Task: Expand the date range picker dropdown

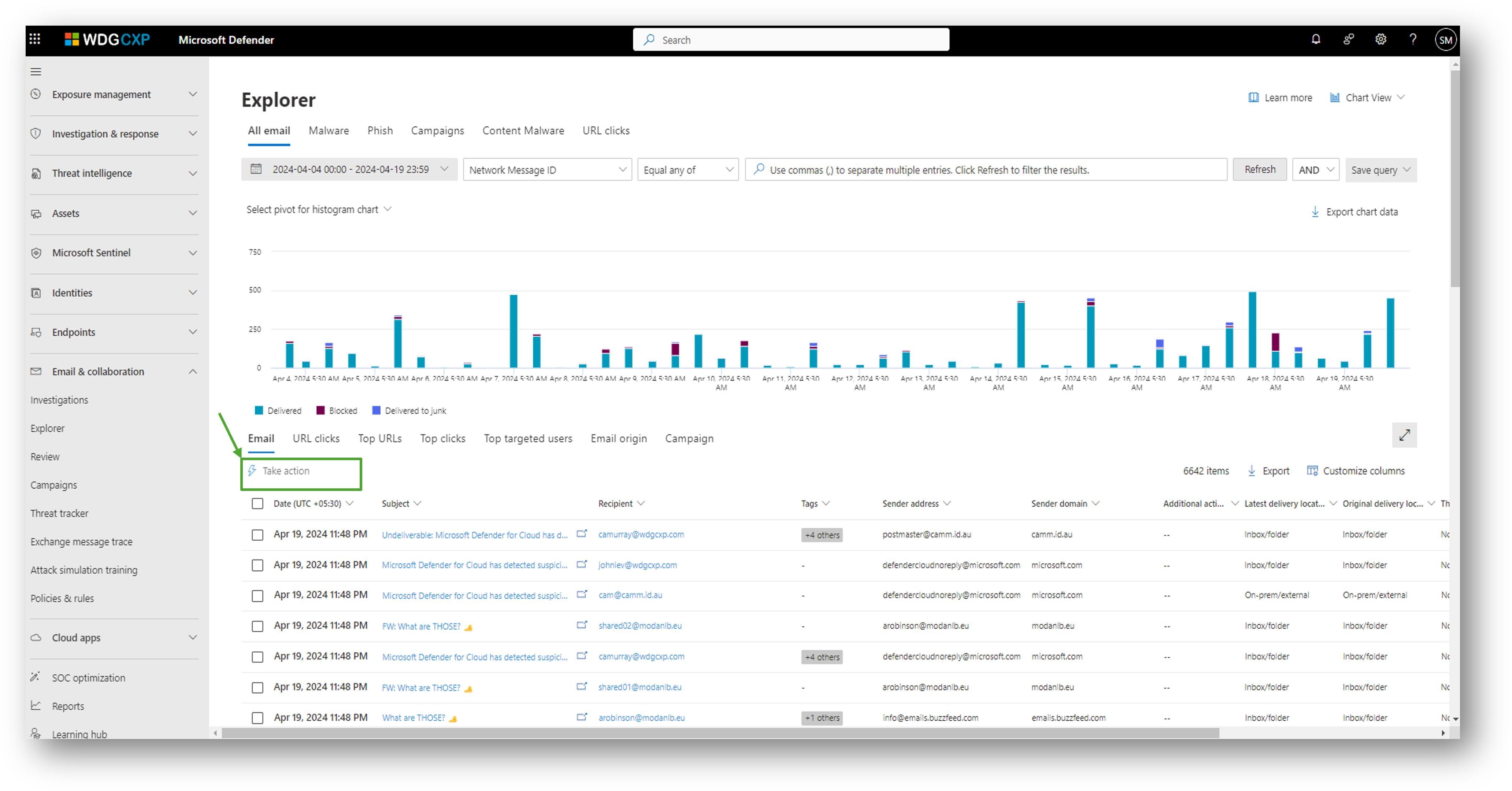Action: pyautogui.click(x=349, y=169)
